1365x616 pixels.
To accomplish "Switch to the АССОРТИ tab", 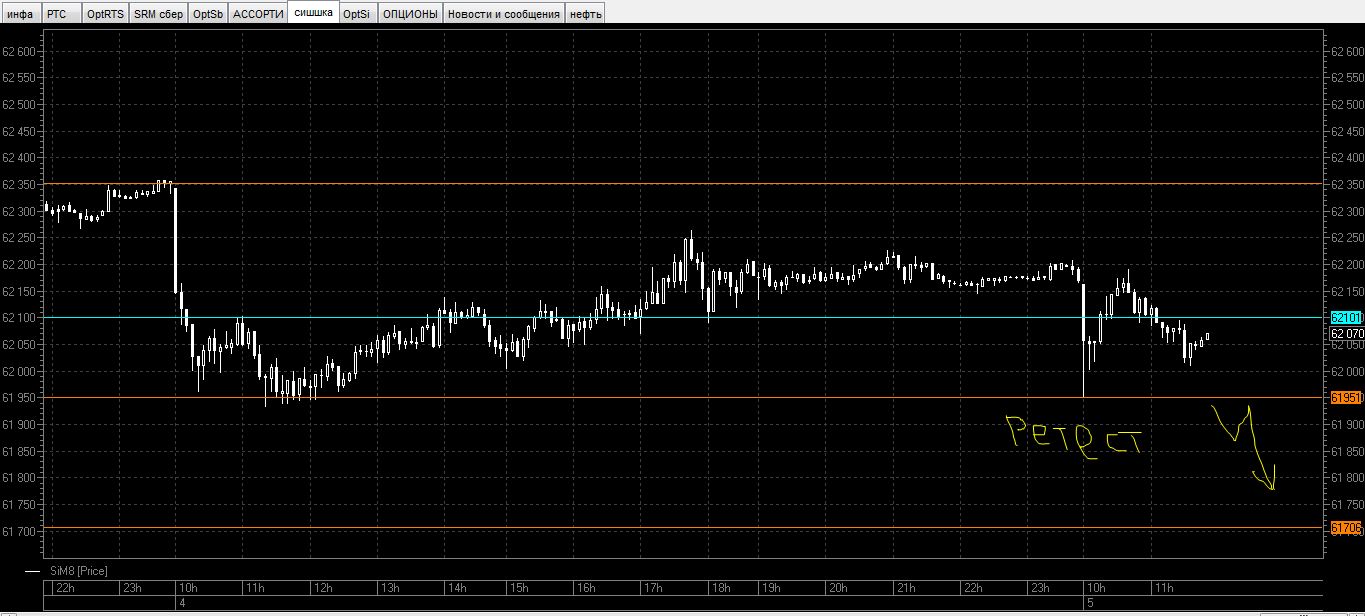I will 258,14.
